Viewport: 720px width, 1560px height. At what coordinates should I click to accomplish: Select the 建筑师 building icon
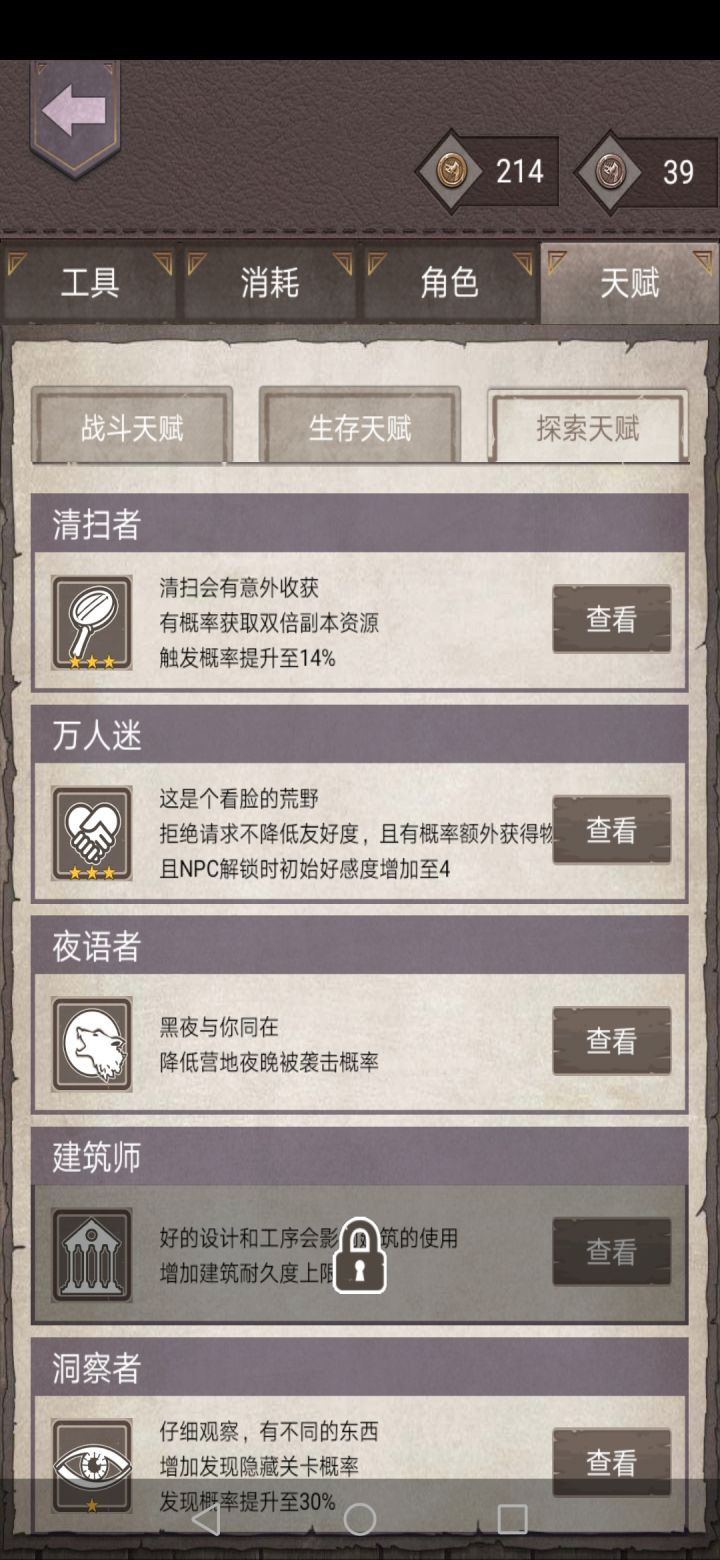92,1255
